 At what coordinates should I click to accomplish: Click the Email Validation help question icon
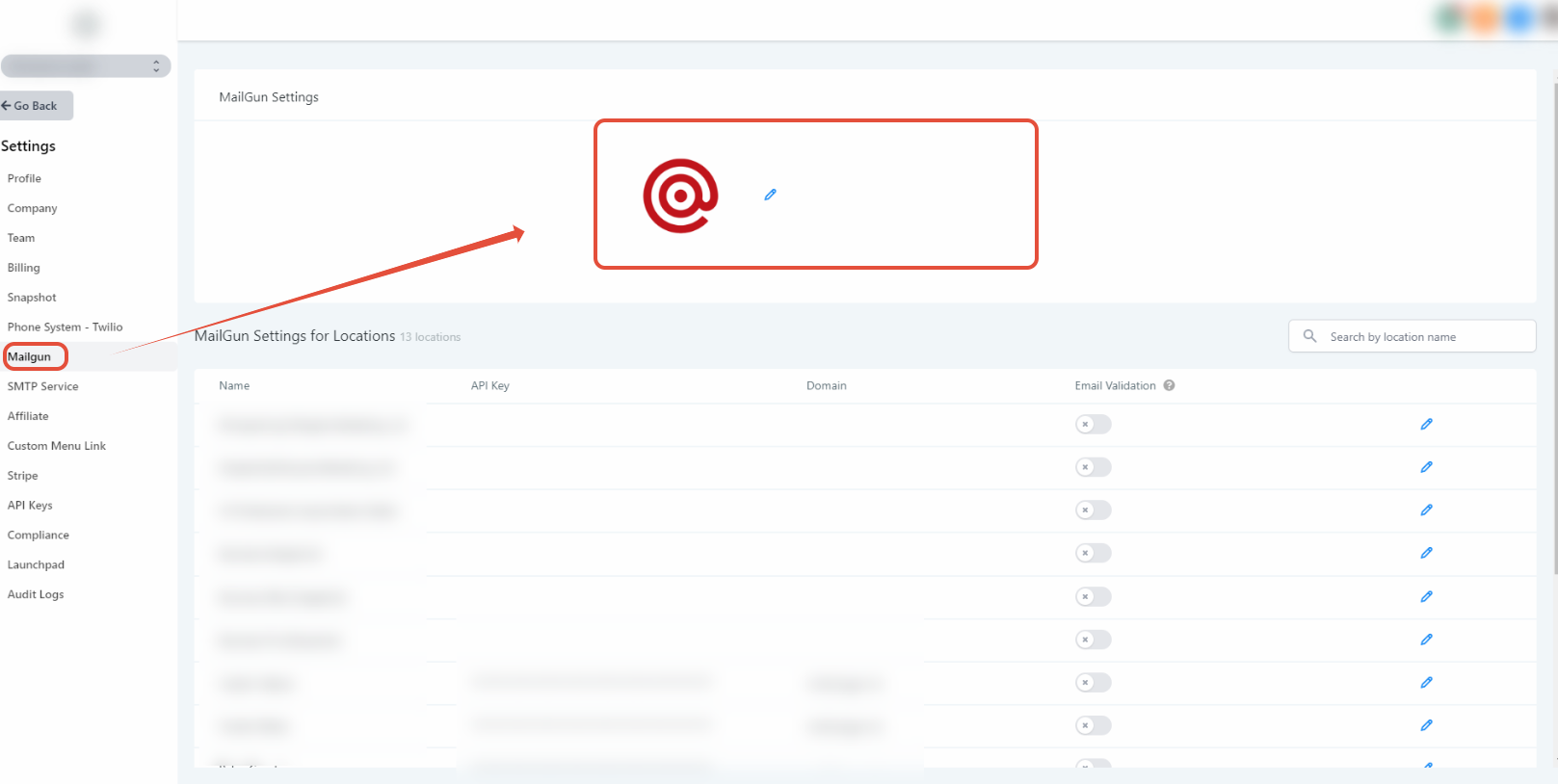coord(1169,385)
